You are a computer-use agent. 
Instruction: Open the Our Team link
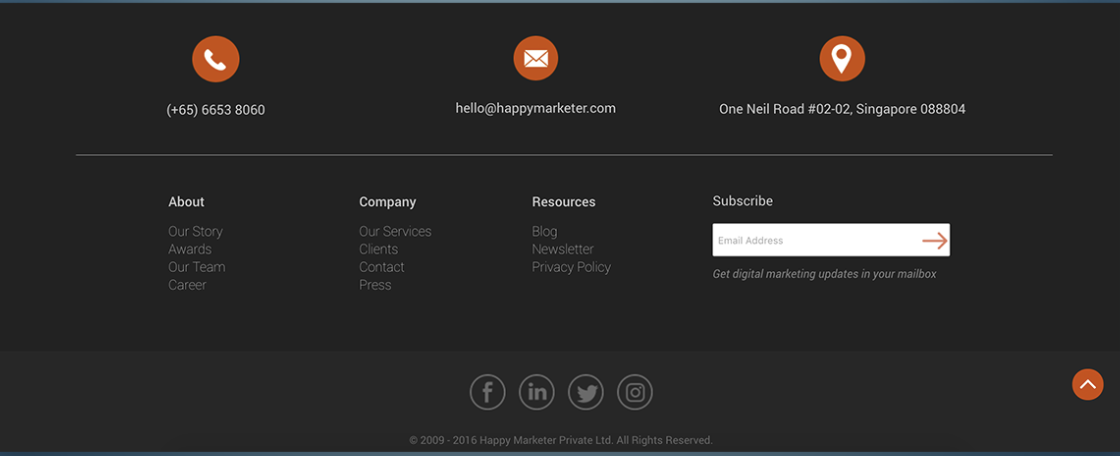(x=196, y=267)
